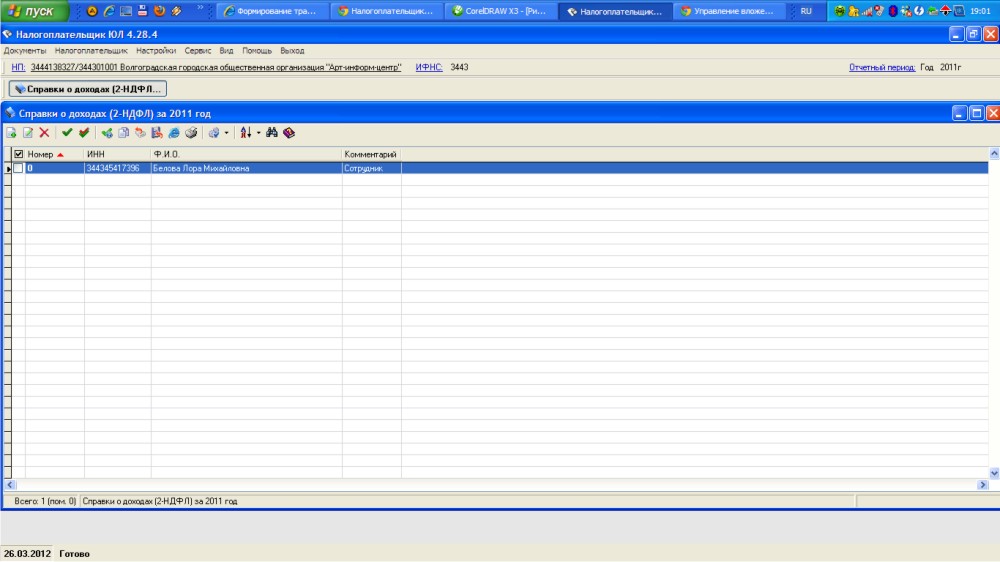Click the edit document pencil icon

[x=28, y=133]
